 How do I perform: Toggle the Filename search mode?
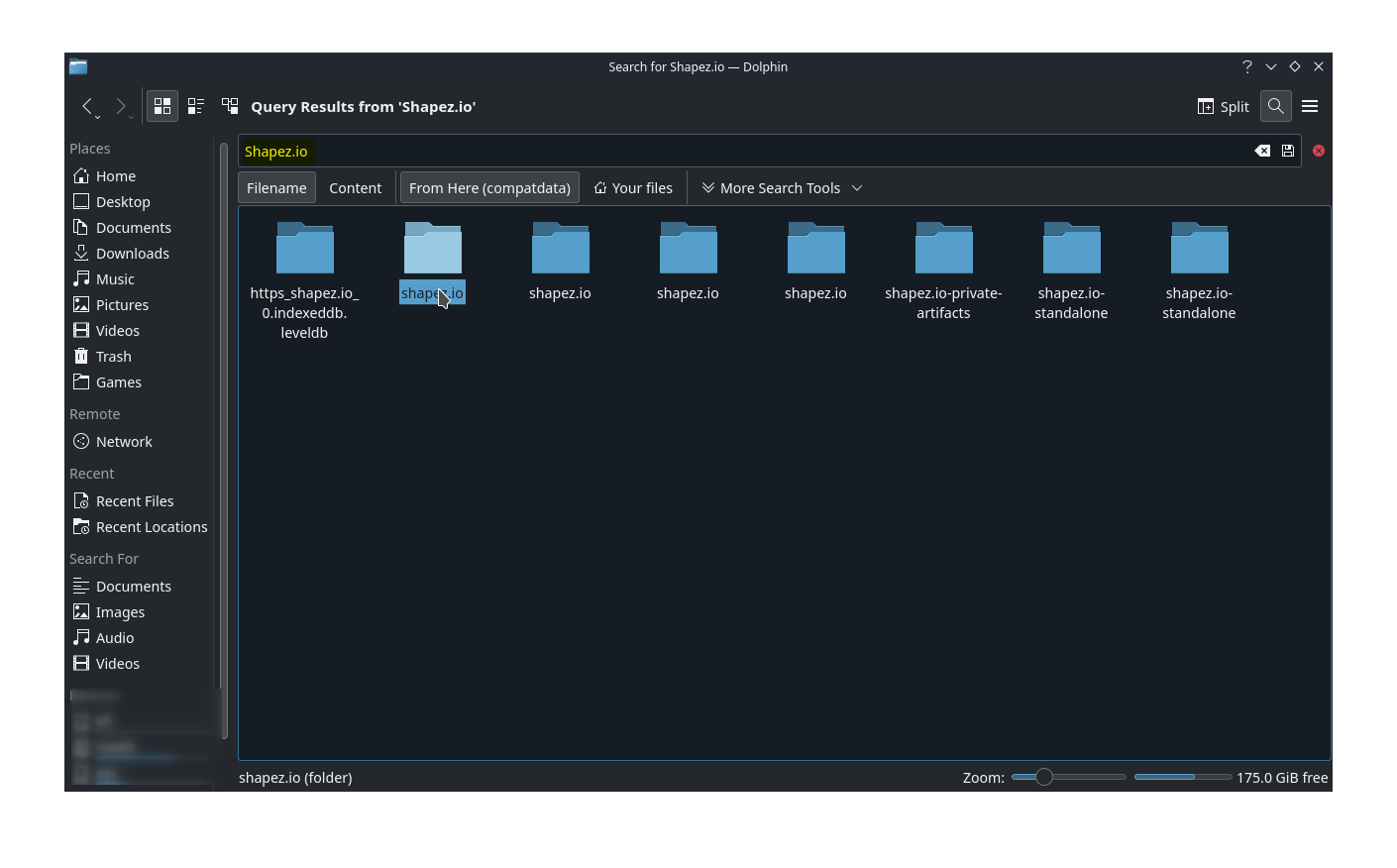[276, 188]
